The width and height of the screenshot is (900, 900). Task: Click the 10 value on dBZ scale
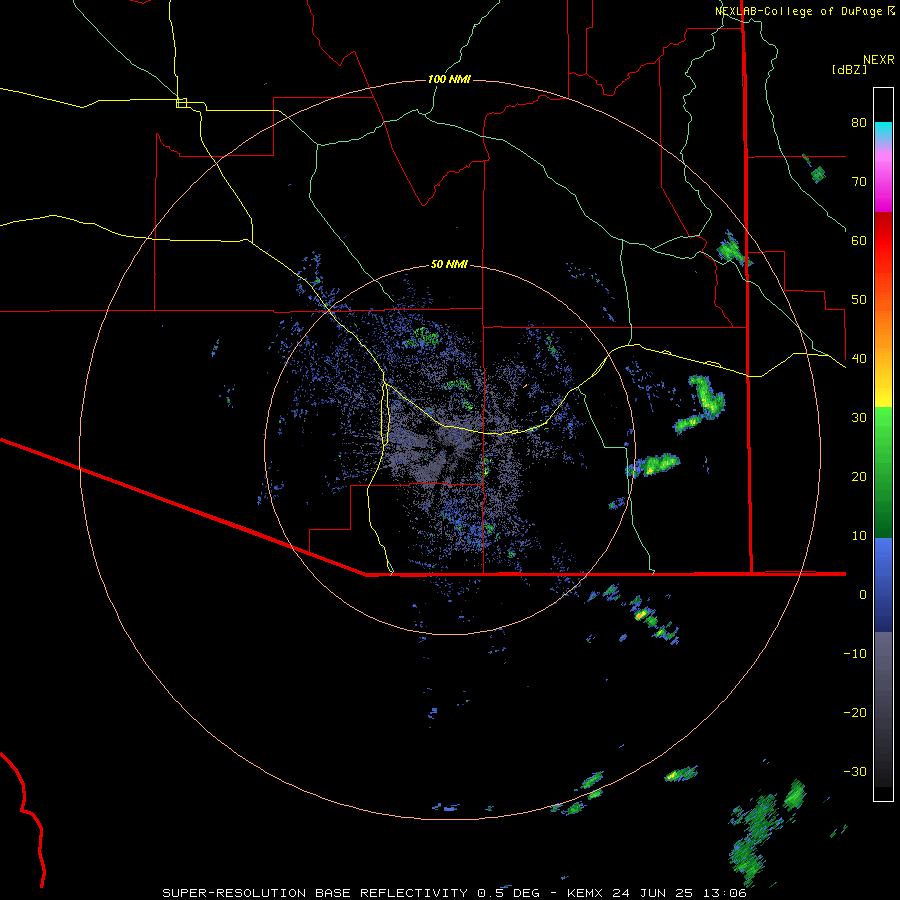(859, 536)
